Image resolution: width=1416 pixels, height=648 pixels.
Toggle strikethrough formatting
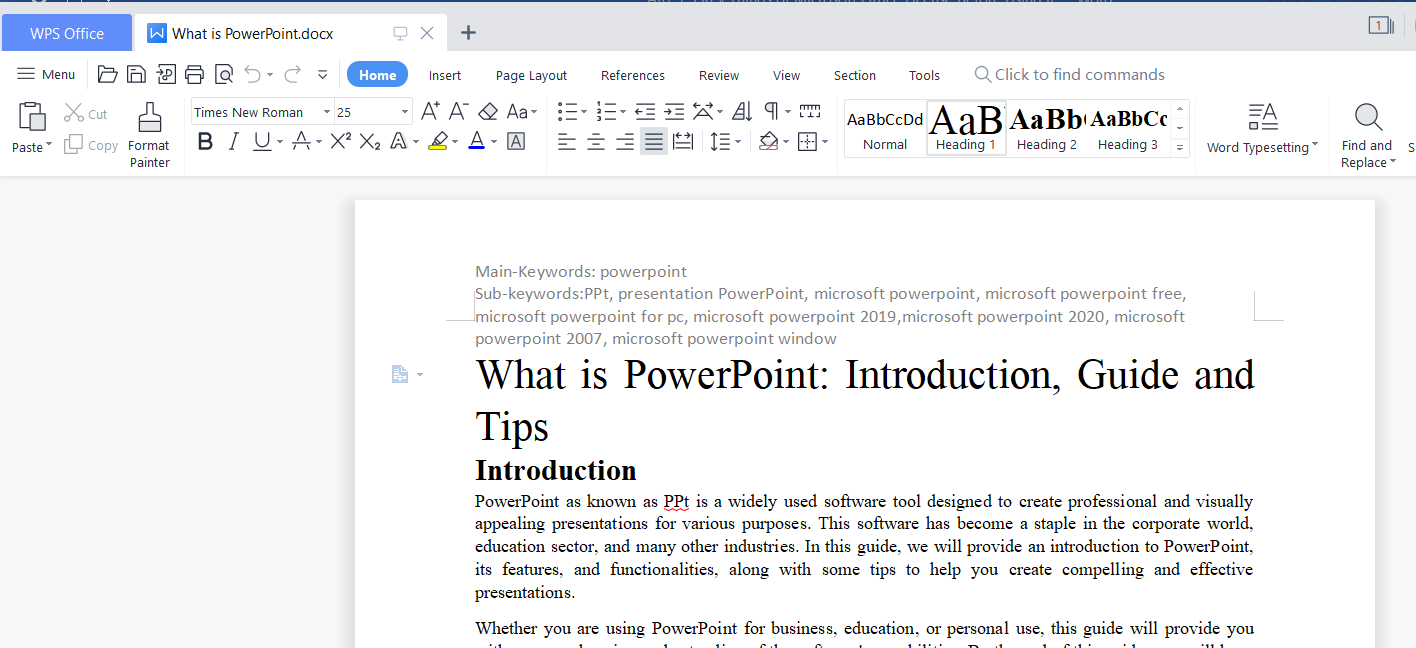click(x=301, y=141)
